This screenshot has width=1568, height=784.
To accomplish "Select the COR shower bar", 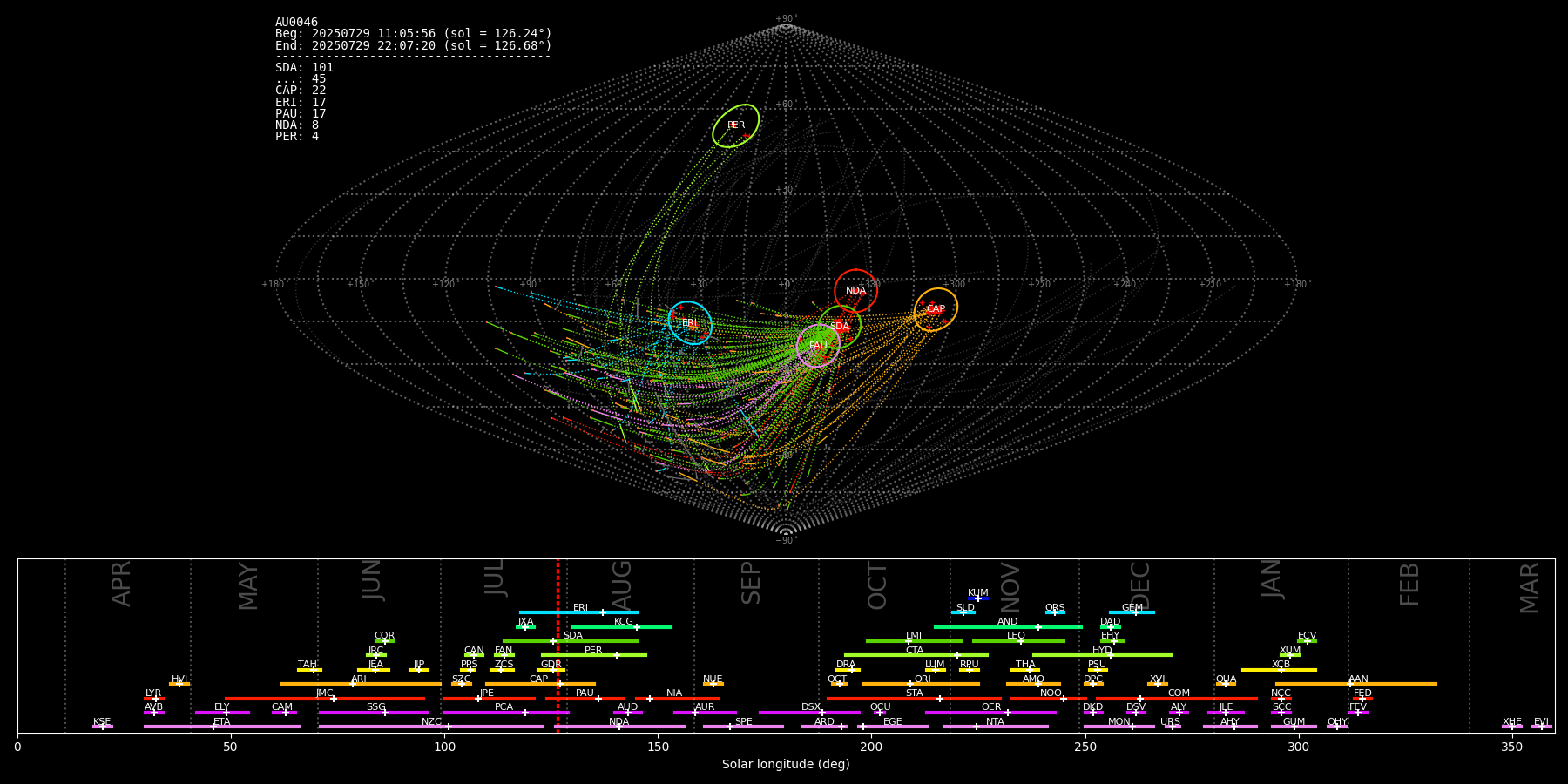I will (384, 641).
